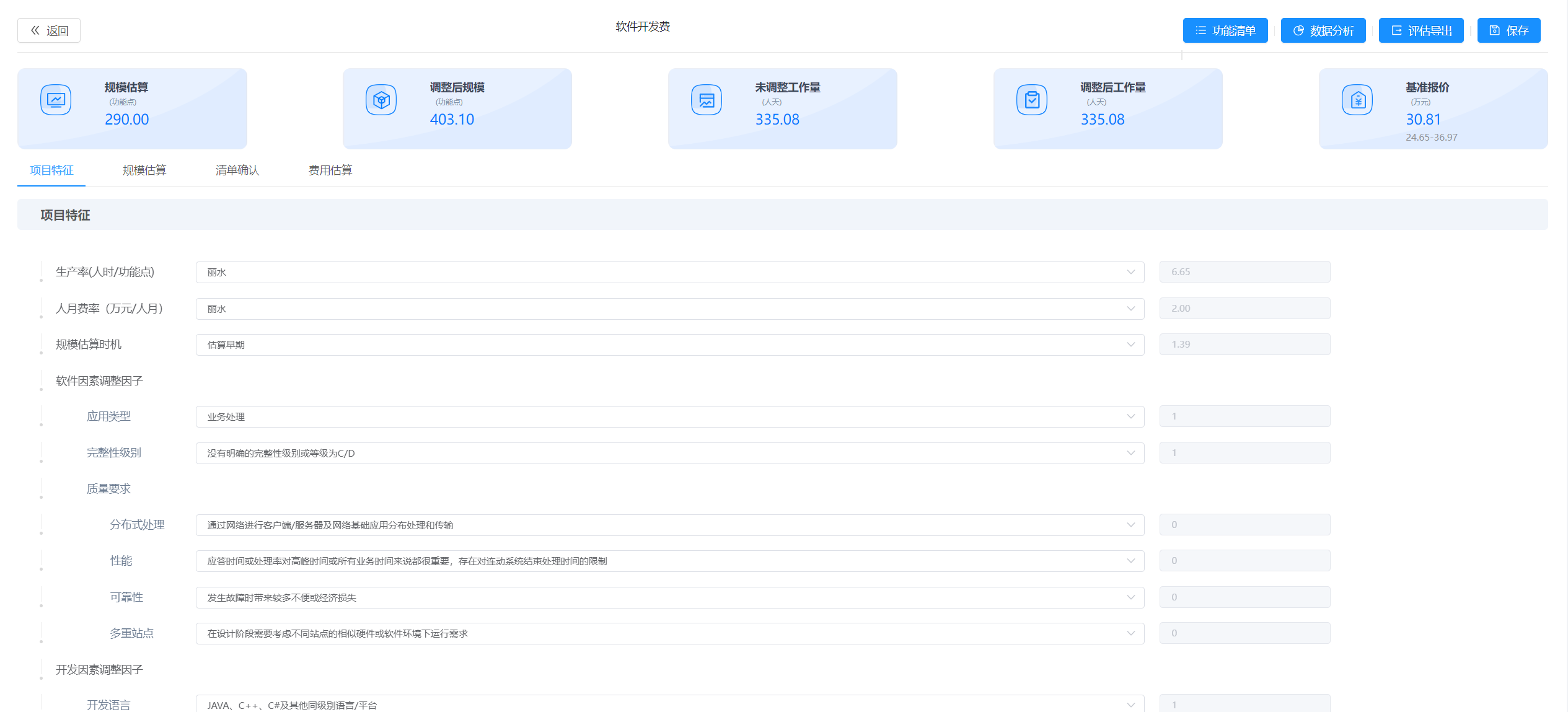Click the 质量要求 label

click(x=108, y=489)
